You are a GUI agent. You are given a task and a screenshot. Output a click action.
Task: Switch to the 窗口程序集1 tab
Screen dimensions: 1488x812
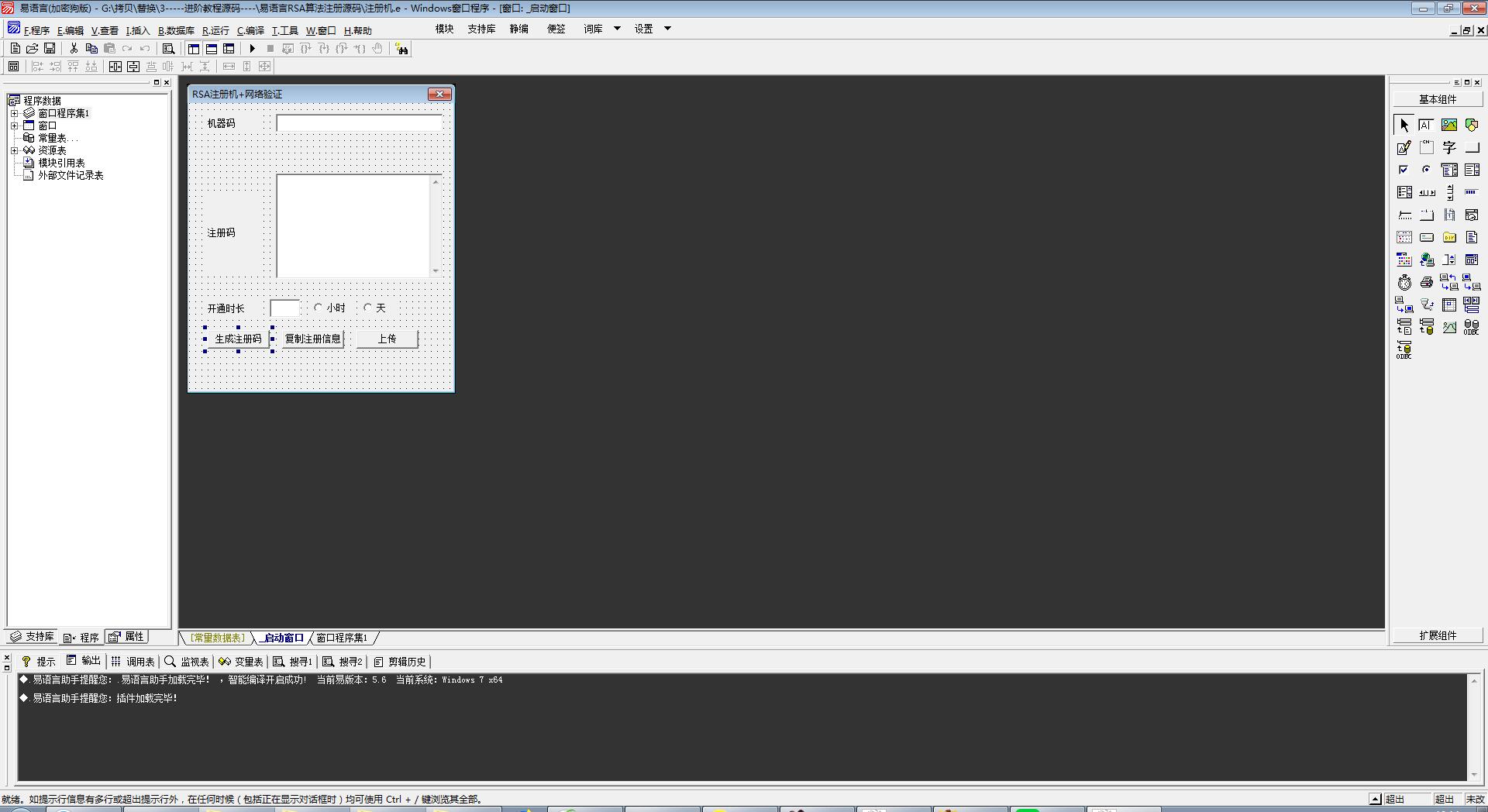pyautogui.click(x=342, y=638)
